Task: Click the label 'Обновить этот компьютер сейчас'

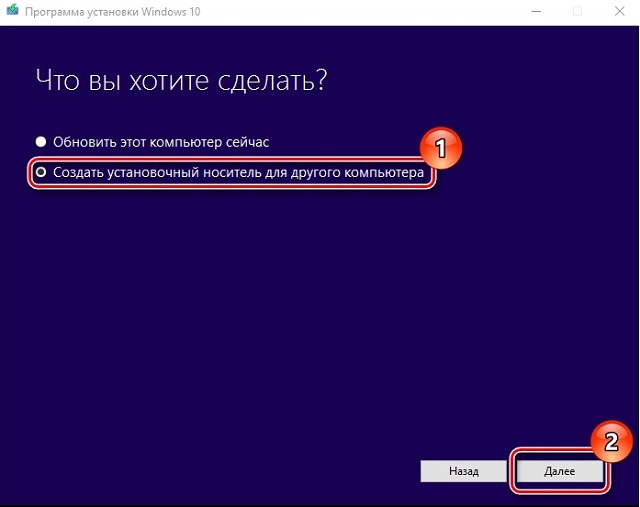Action: (x=161, y=142)
